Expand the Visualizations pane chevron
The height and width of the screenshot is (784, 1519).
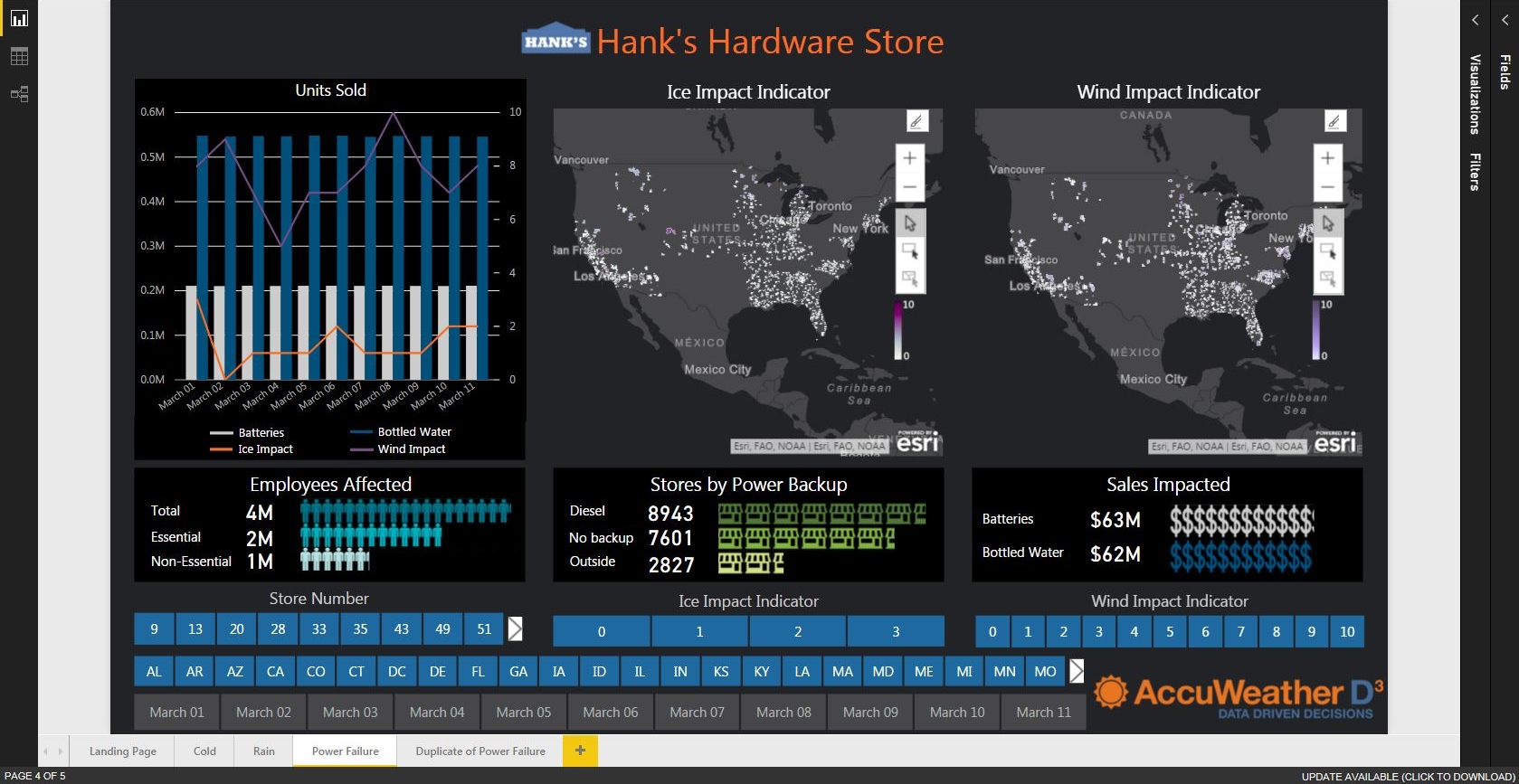pyautogui.click(x=1475, y=20)
